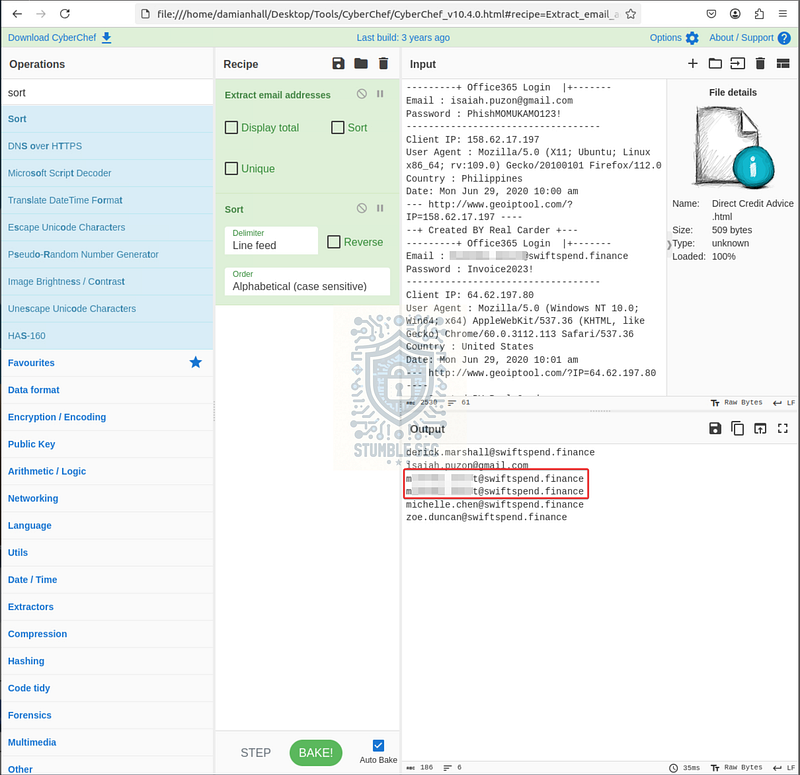Maximise the output pane

[x=783, y=428]
